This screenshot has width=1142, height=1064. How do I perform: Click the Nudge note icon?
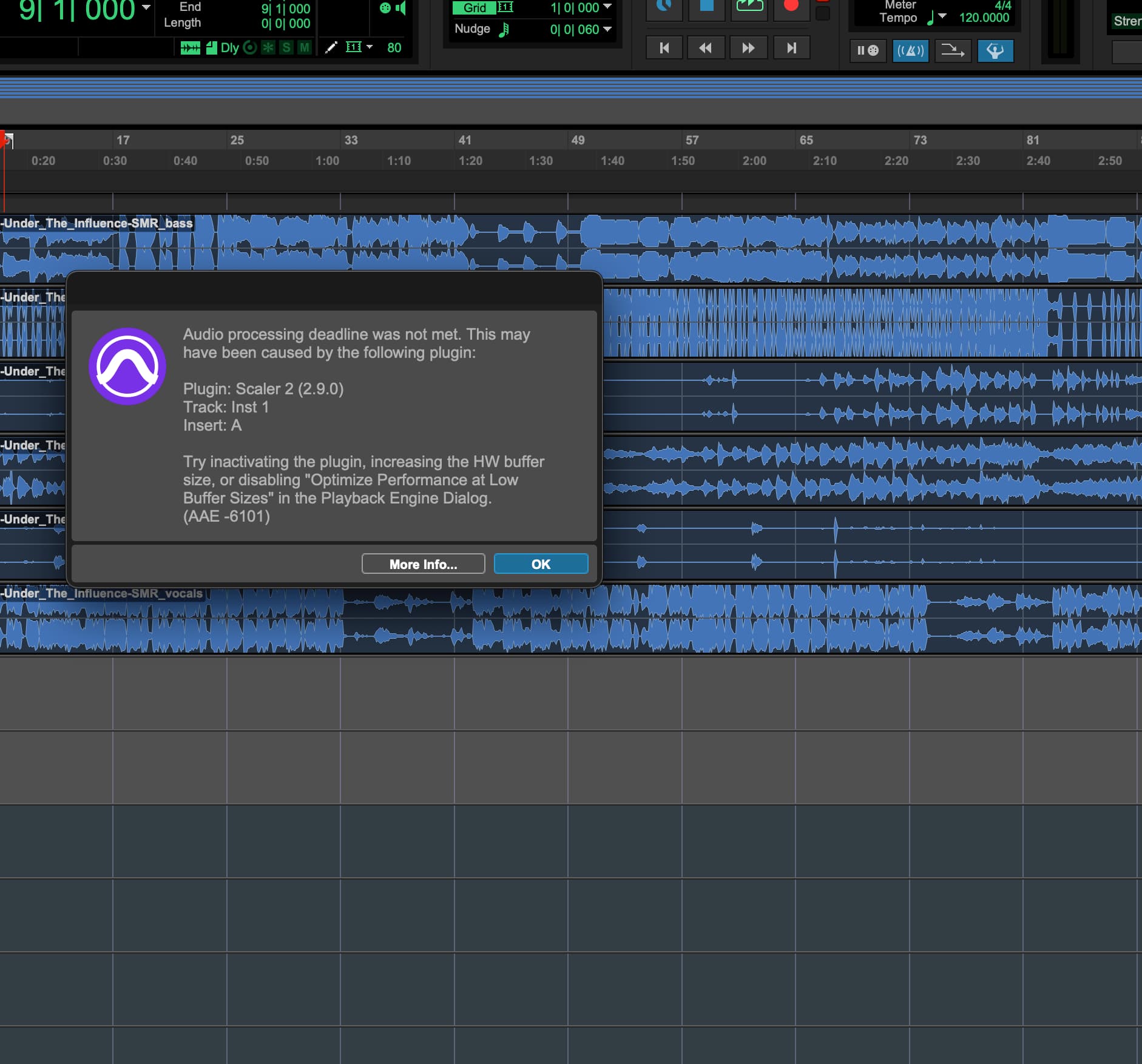(x=504, y=29)
